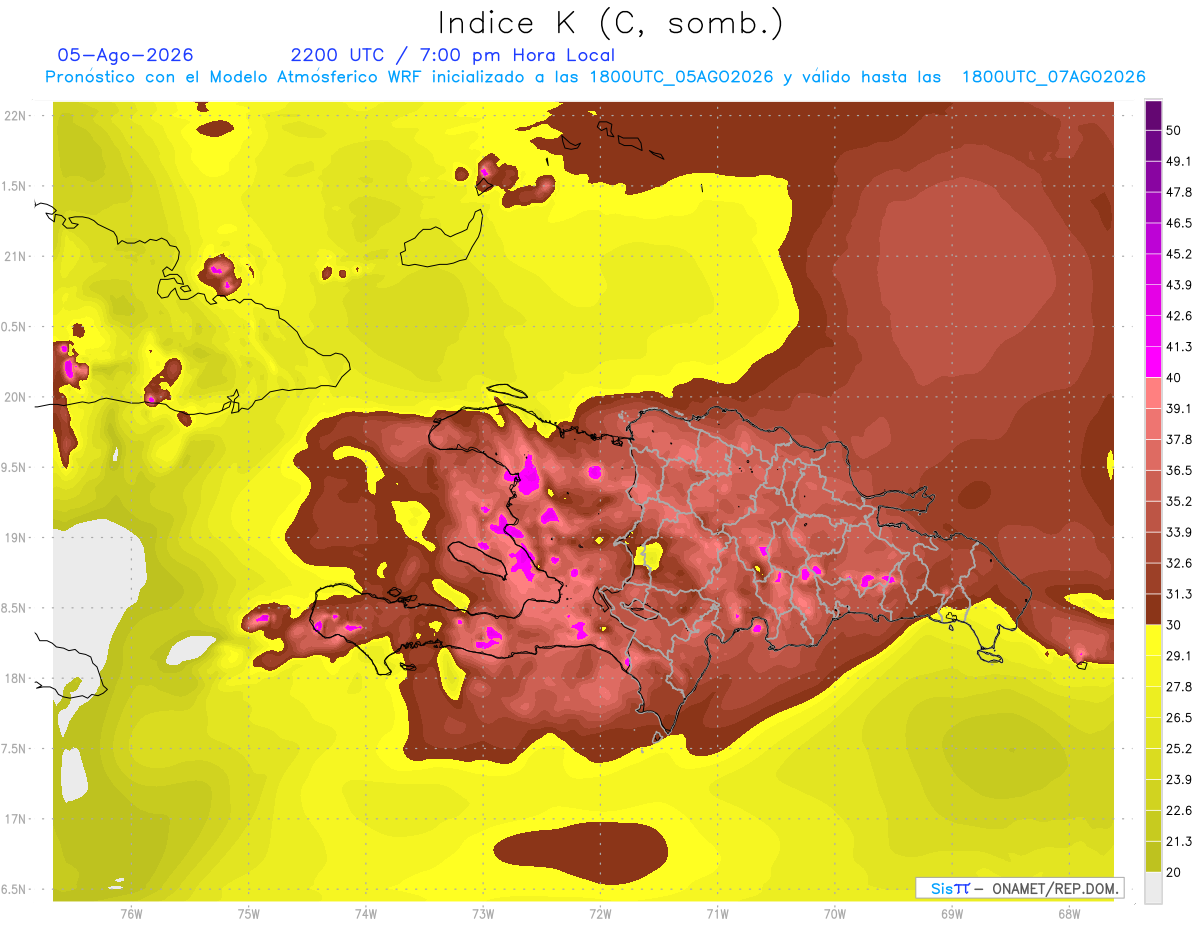Click the legend value "40"
This screenshot has height=927, width=1200.
[1174, 378]
